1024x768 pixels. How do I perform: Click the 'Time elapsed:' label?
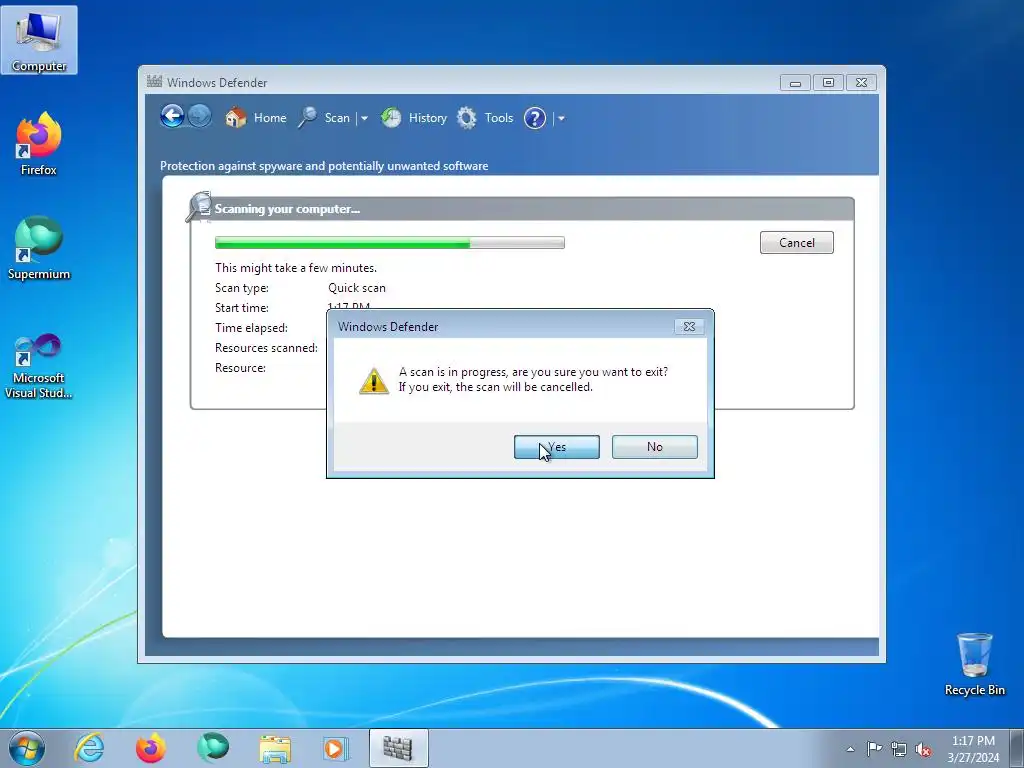[x=251, y=328]
